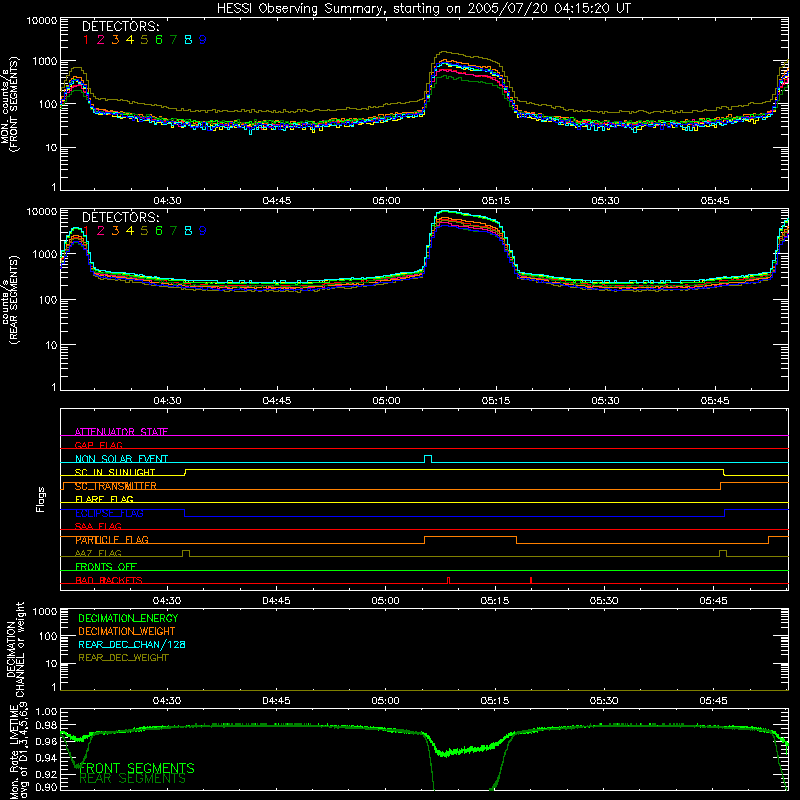
Task: Select the ATTENUATOR_STATE flag label
Action: click(121, 432)
